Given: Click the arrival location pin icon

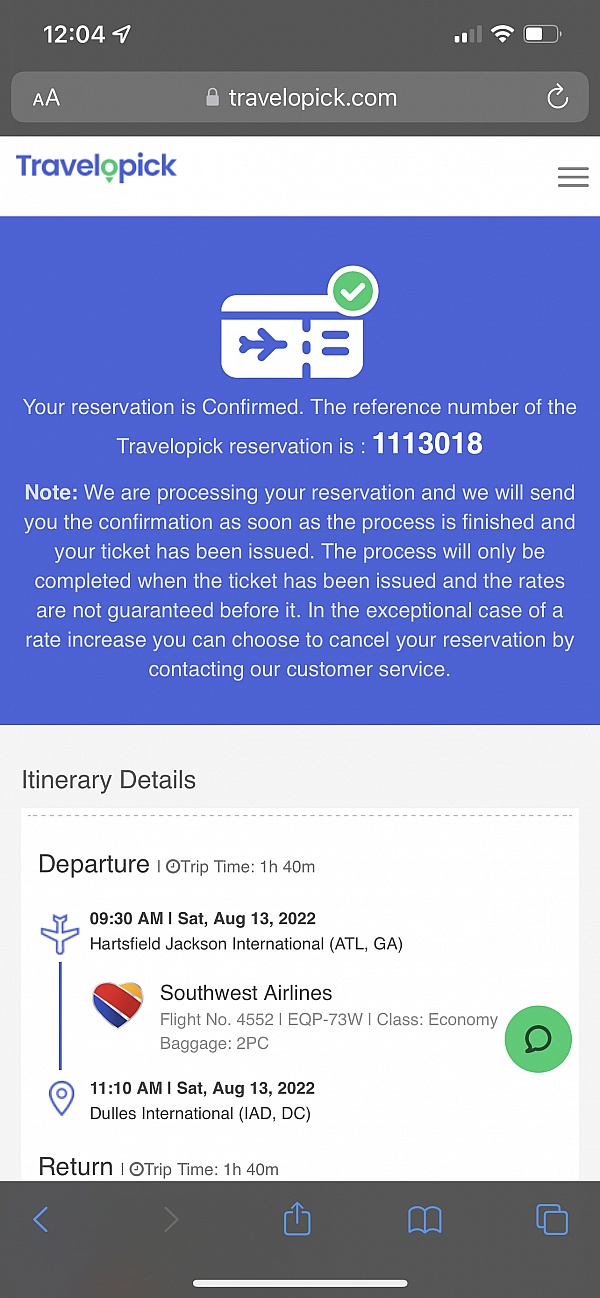Looking at the screenshot, I should coord(60,1098).
